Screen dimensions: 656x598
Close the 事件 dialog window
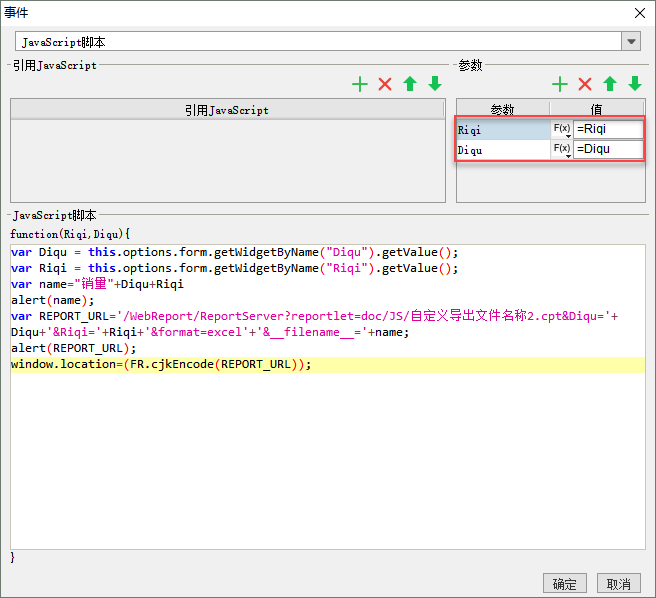[640, 13]
